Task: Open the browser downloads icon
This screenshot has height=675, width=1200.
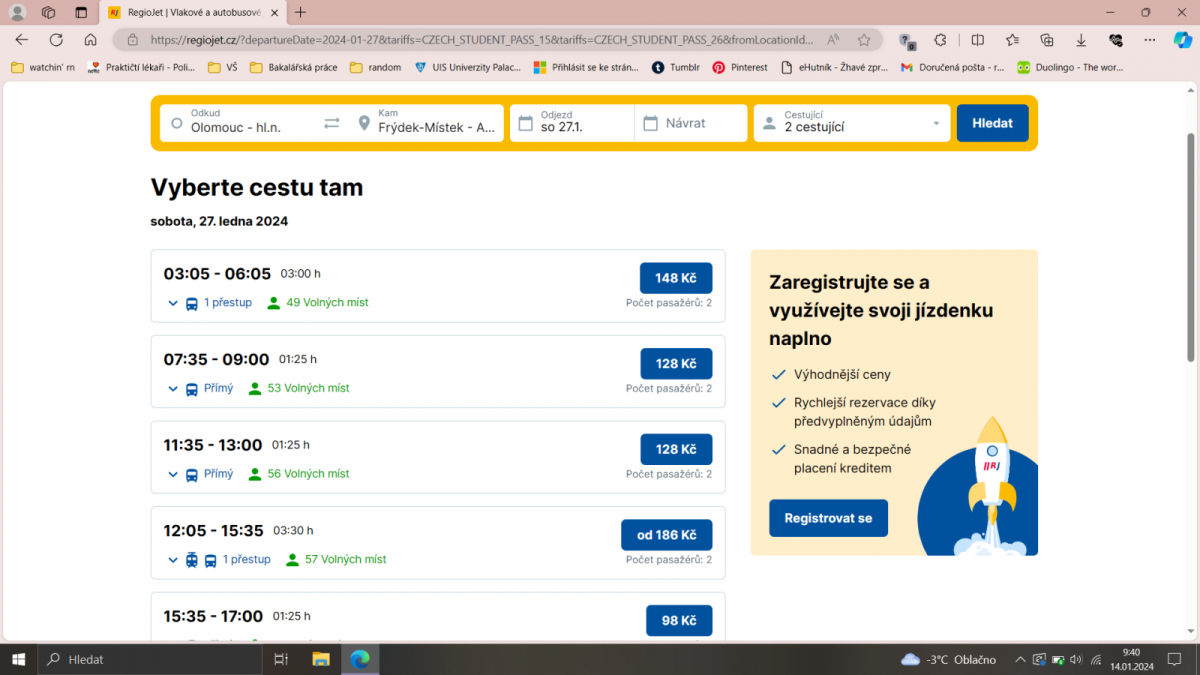Action: point(1081,40)
